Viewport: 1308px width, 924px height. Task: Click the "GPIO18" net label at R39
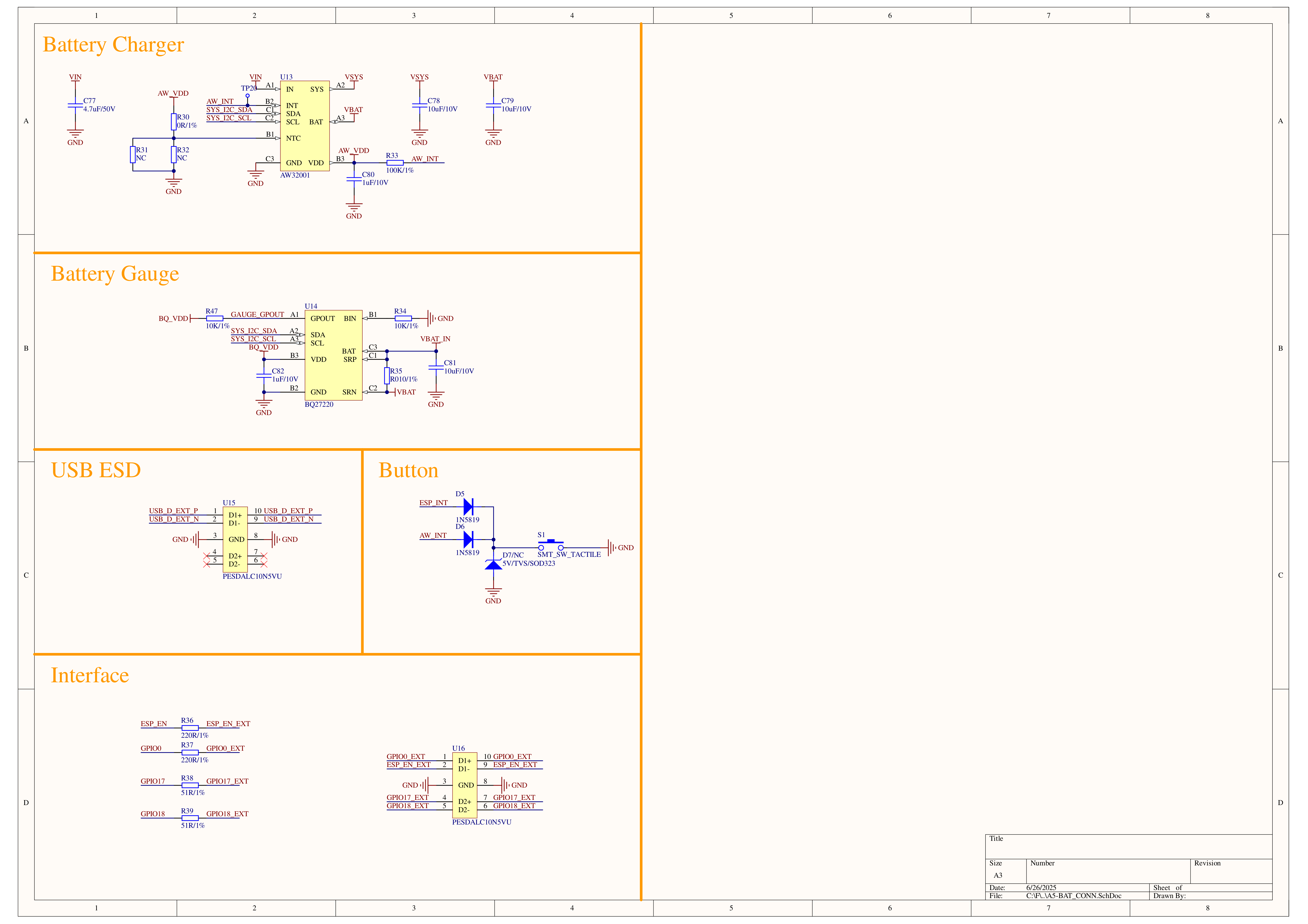coord(153,814)
